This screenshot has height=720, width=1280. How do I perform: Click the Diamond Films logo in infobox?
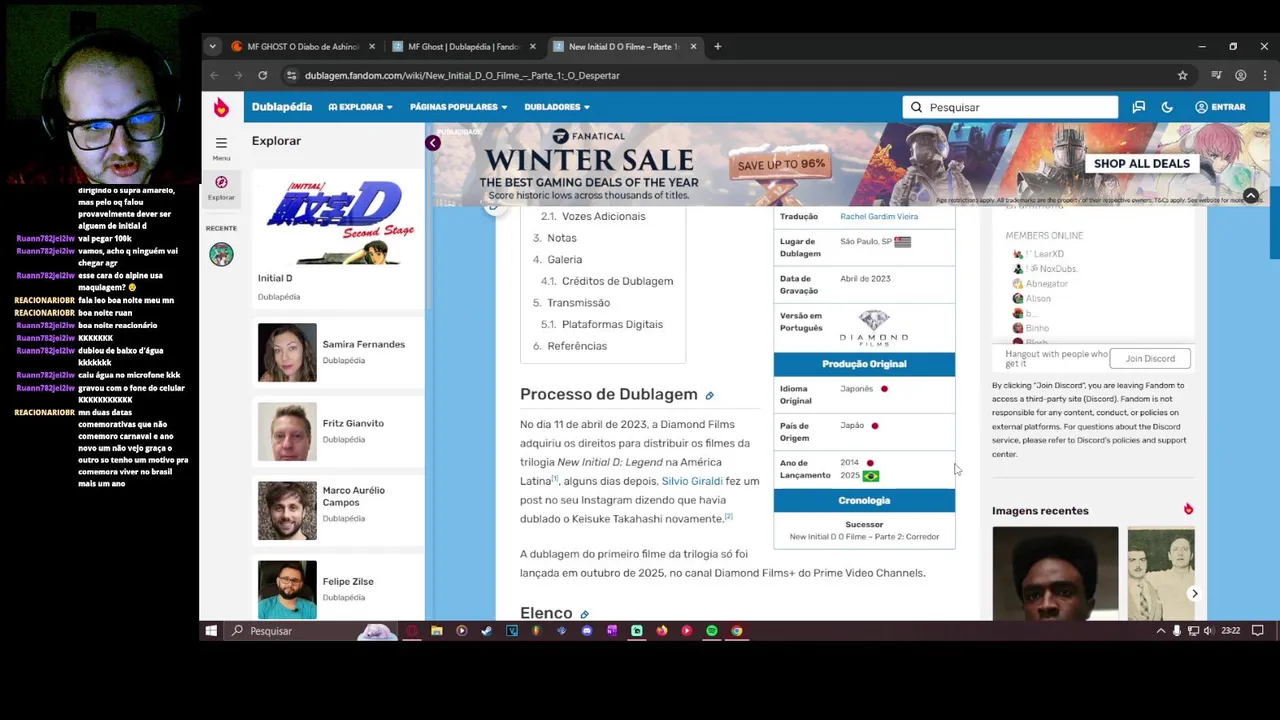click(x=873, y=327)
